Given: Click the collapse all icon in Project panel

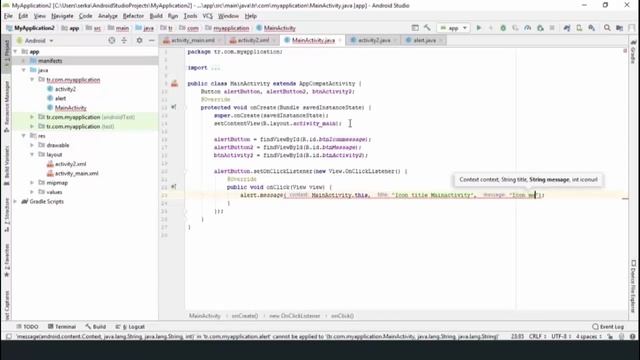Looking at the screenshot, I should [124, 40].
